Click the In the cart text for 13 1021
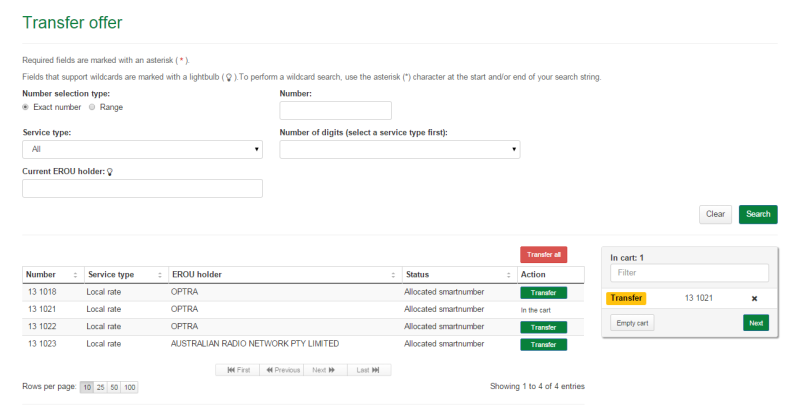800x415 pixels. 535,310
